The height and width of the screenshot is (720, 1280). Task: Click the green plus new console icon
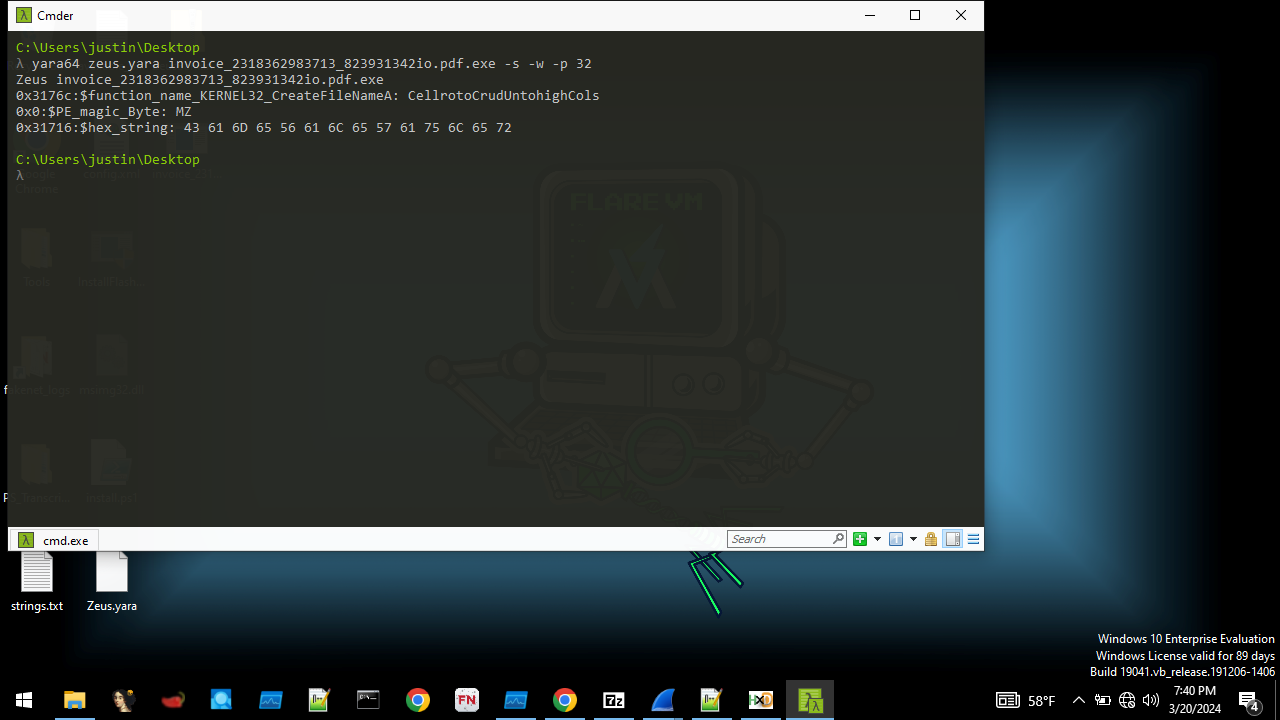coord(860,539)
